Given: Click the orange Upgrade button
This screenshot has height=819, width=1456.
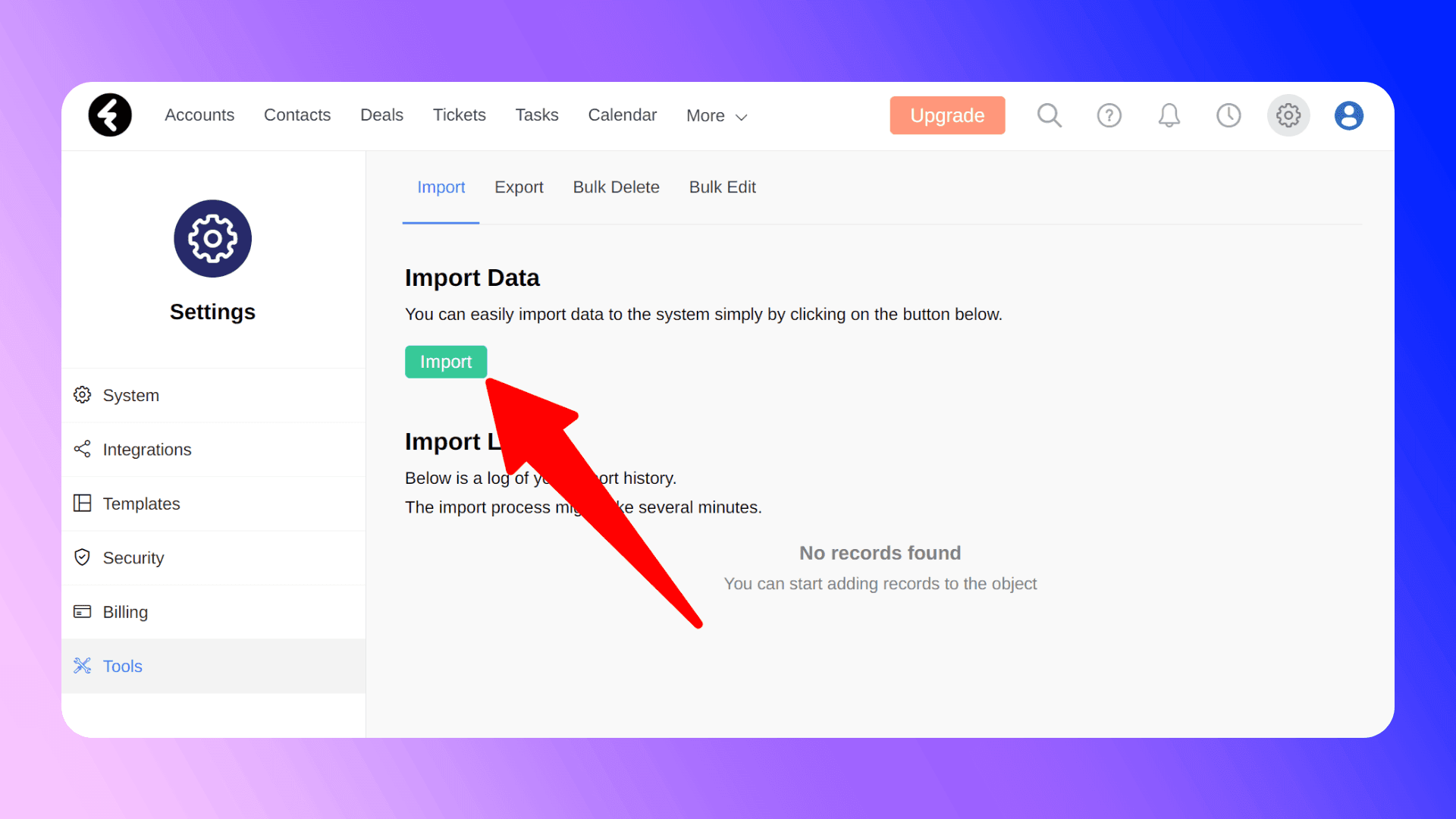Looking at the screenshot, I should coord(947,115).
